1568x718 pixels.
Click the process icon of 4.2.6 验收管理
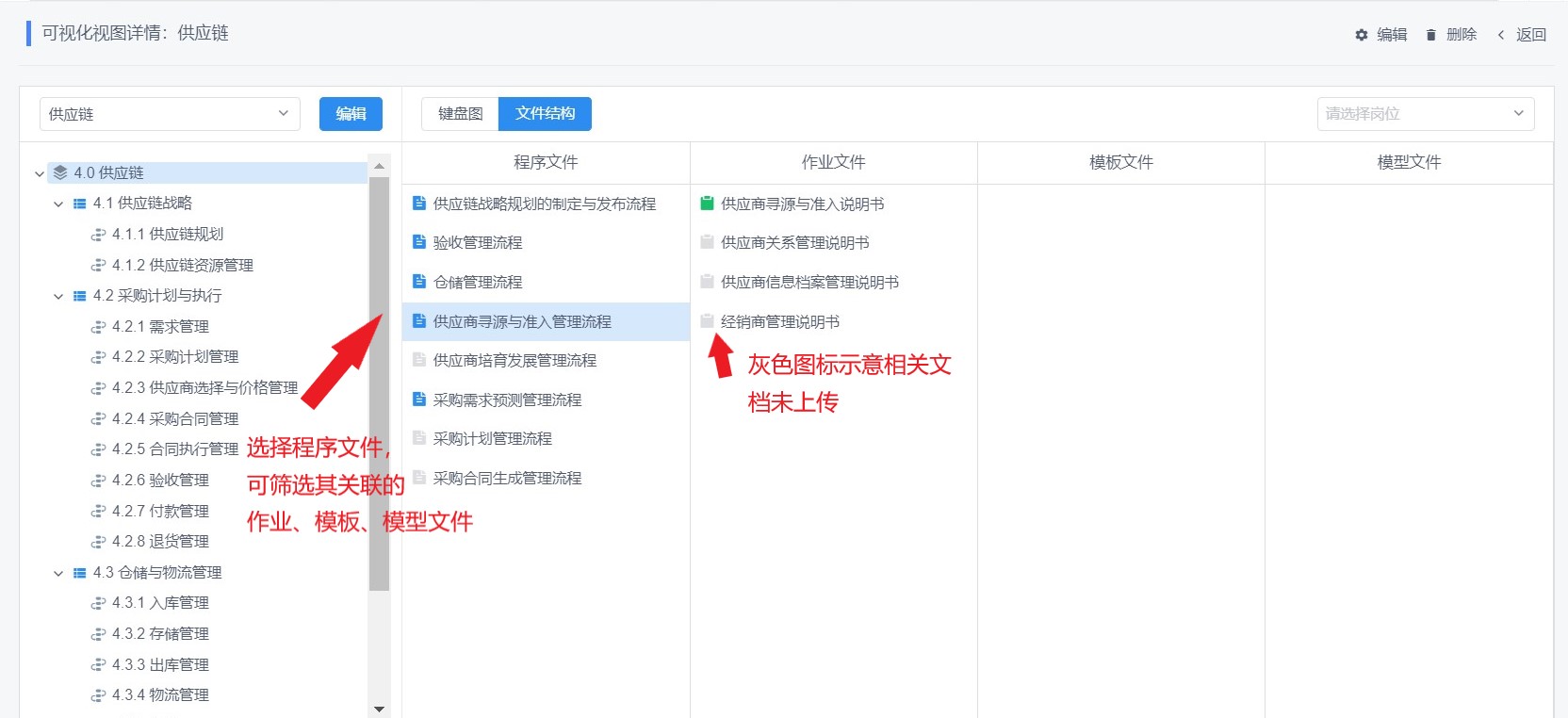[98, 481]
